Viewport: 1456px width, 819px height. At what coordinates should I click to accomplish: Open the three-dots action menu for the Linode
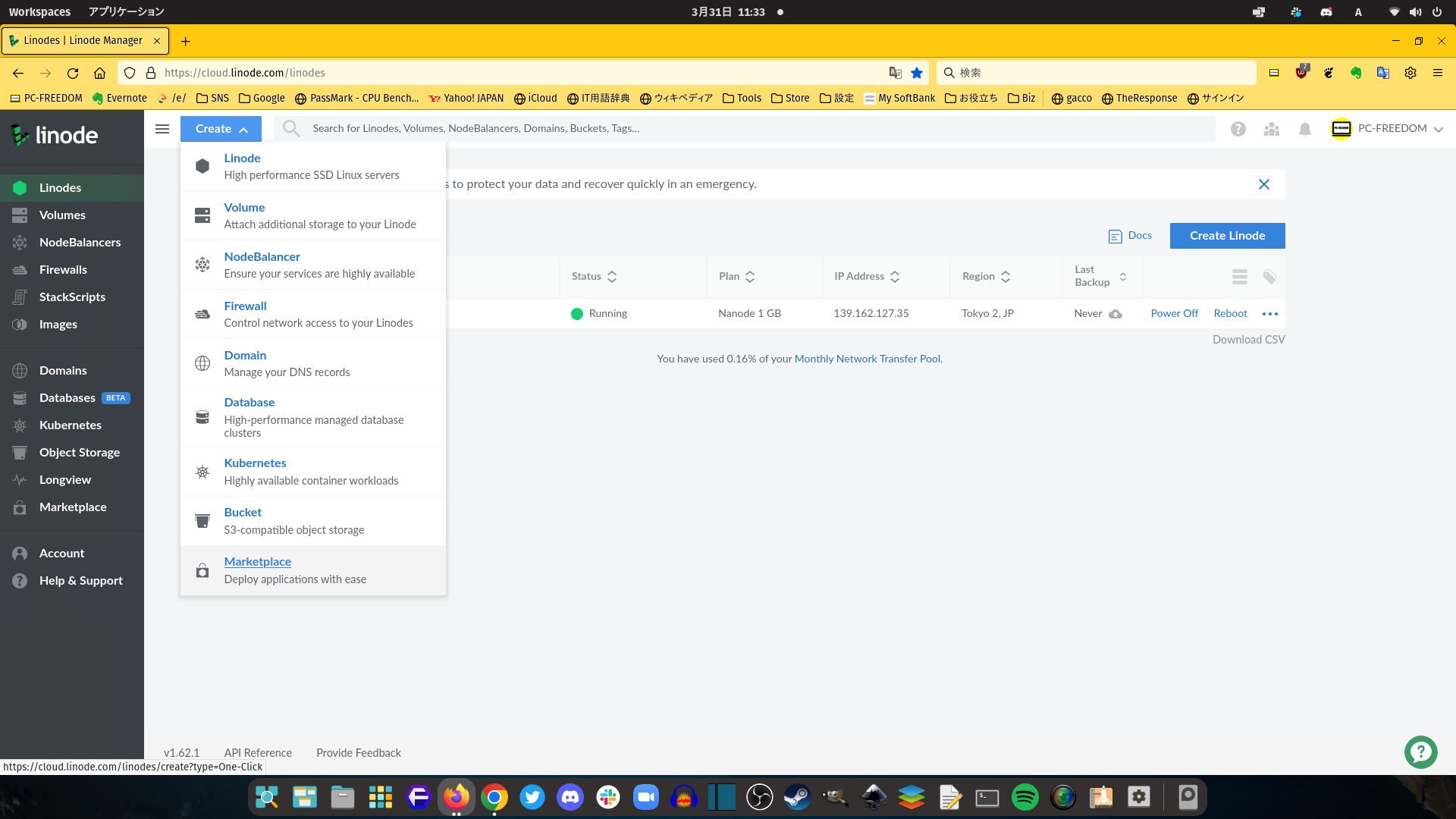1270,314
